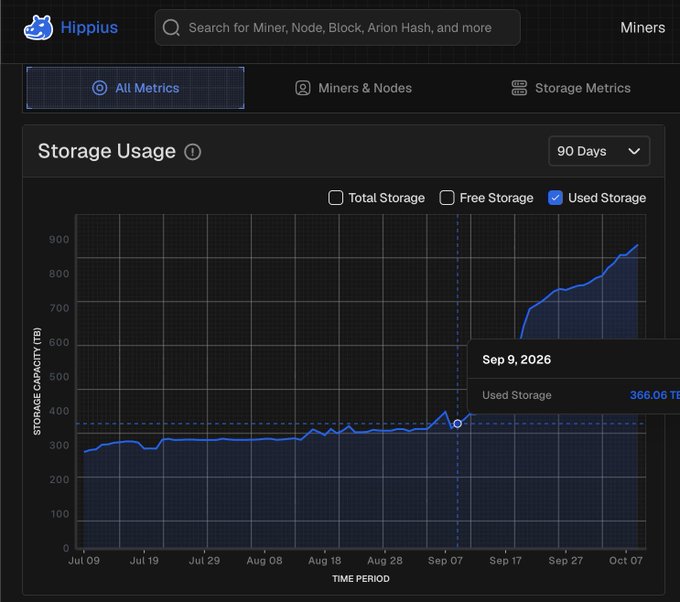The height and width of the screenshot is (602, 680).
Task: Focus the Miner, Node, Block search field
Action: (x=337, y=28)
